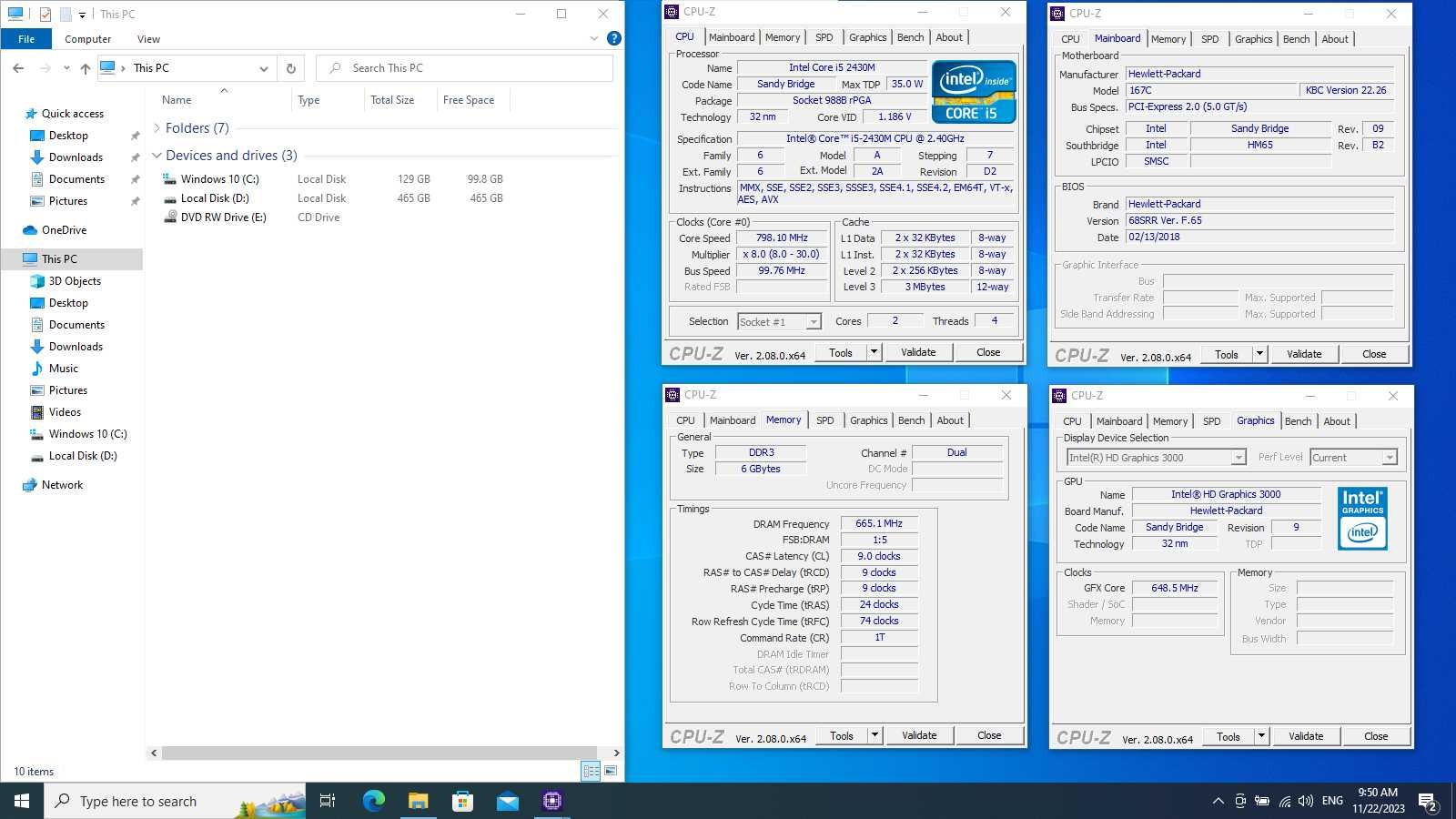Viewport: 1456px width, 819px height.
Task: Open Graphics tab in CPU window
Action: tap(867, 37)
